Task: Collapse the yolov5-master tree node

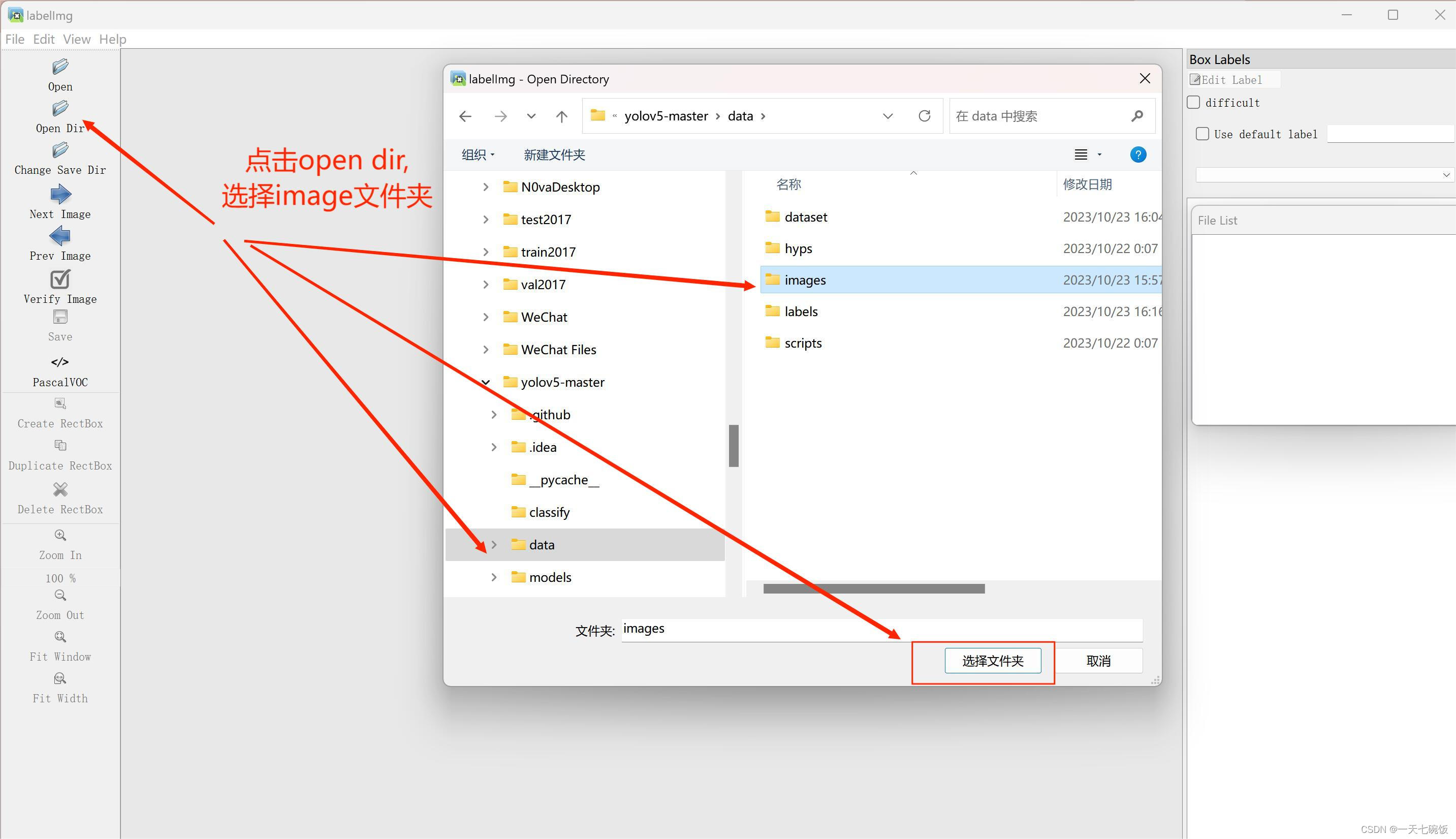Action: (486, 382)
